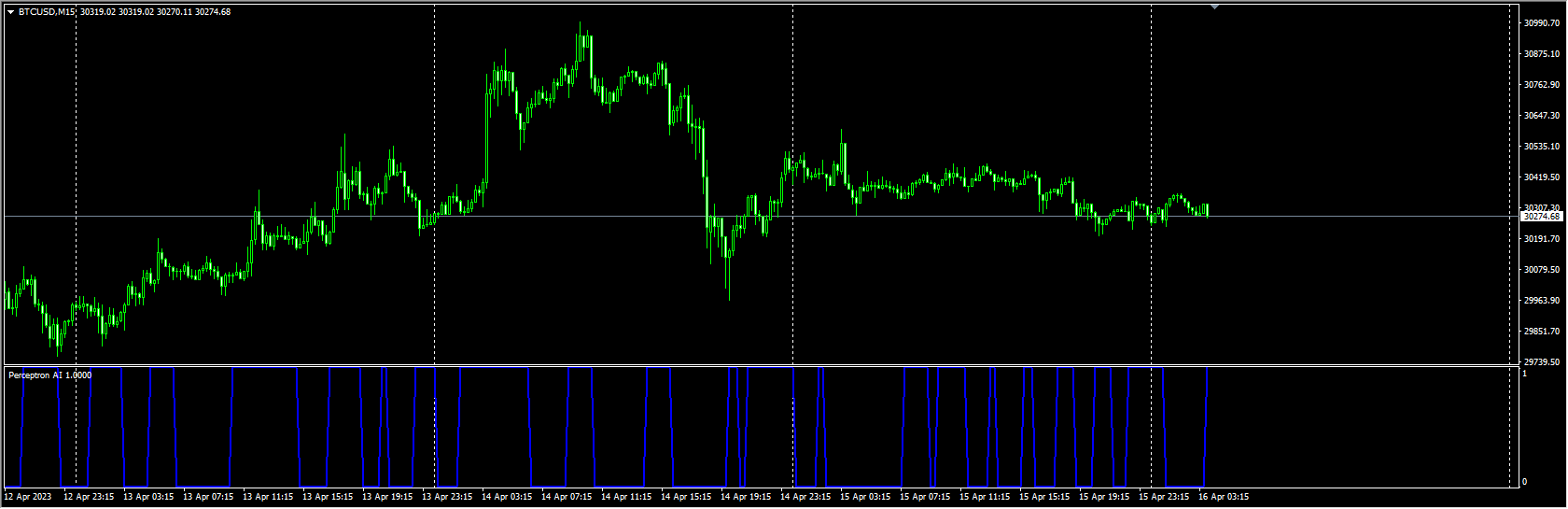Click the 30647.30 price scale label
Image resolution: width=1568 pixels, height=509 pixels.
(x=1542, y=116)
